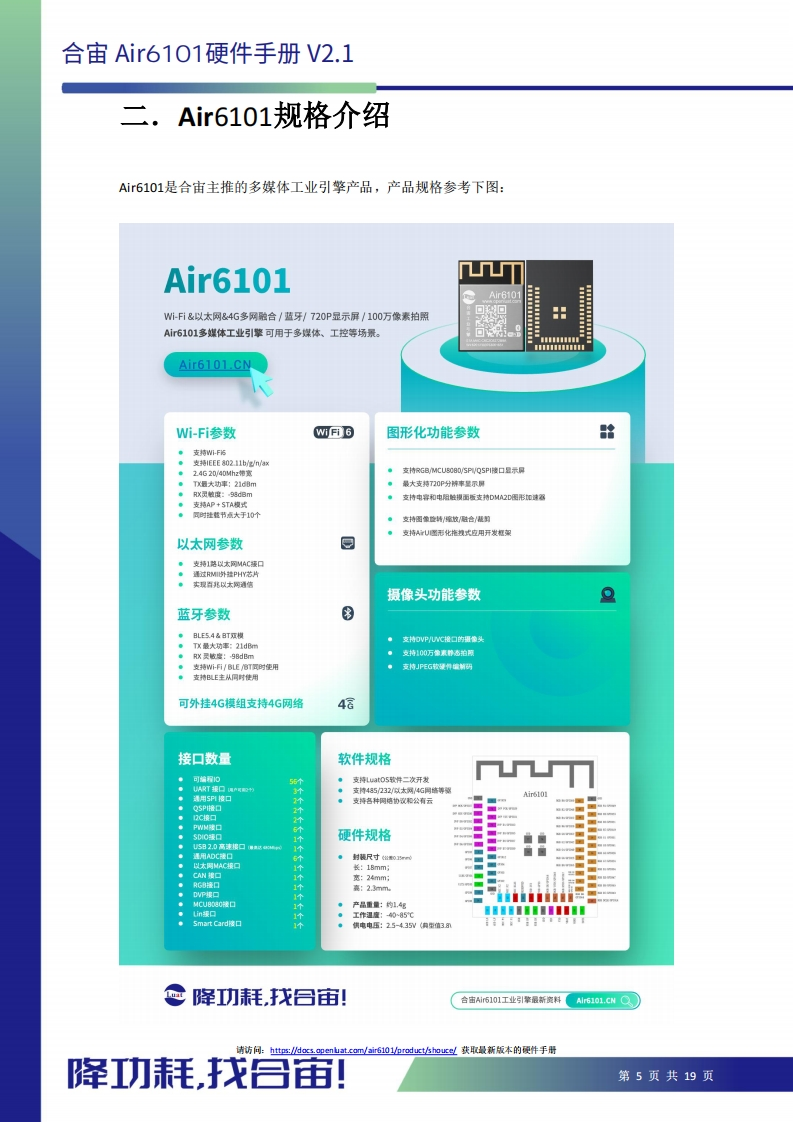Click the mouse cursor arrow graphic
Image resolution: width=793 pixels, height=1122 pixels.
[x=262, y=381]
